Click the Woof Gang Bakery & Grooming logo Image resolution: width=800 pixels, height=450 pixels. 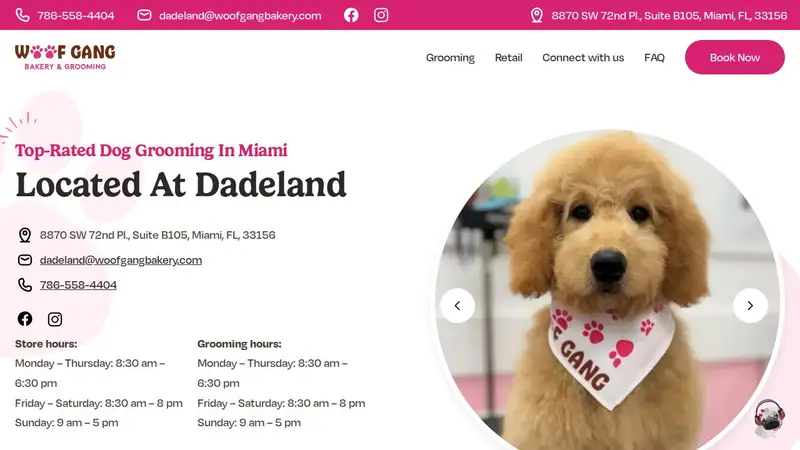(65, 57)
